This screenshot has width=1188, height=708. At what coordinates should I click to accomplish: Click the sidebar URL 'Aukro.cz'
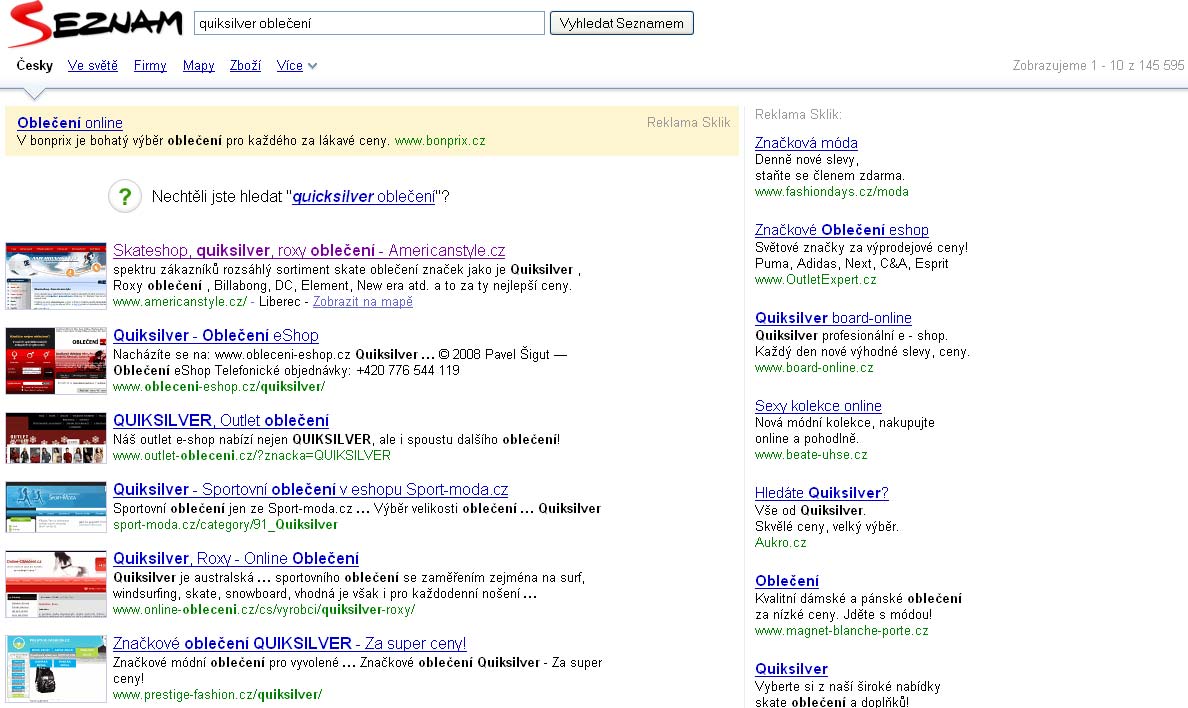[780, 543]
